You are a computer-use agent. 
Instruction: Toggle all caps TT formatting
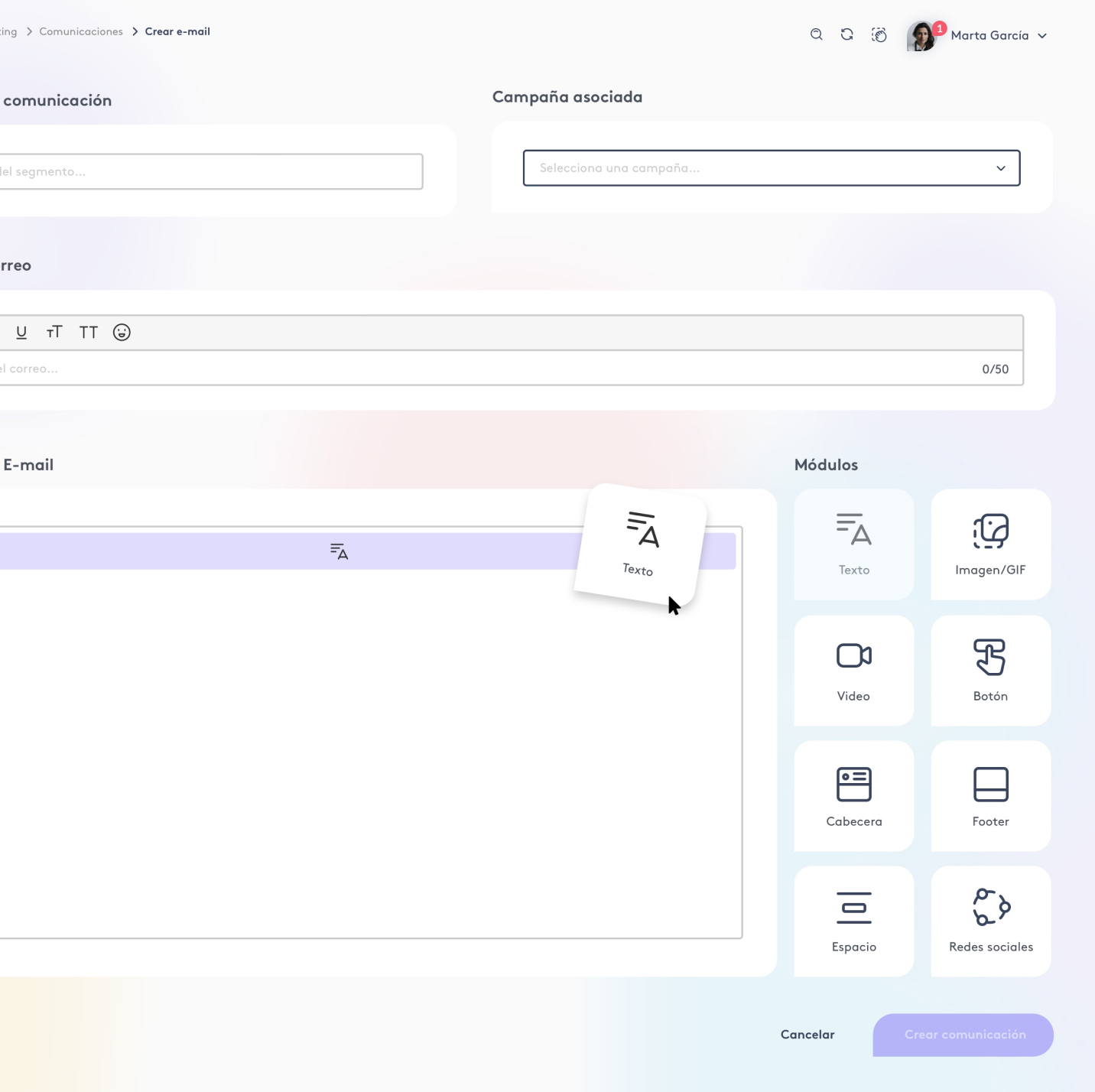tap(89, 333)
